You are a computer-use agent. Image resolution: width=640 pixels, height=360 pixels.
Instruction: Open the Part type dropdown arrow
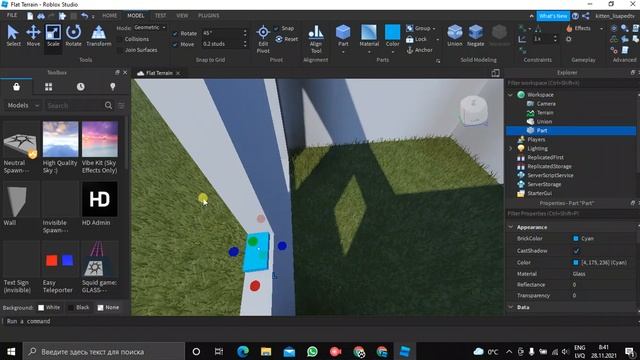(343, 52)
